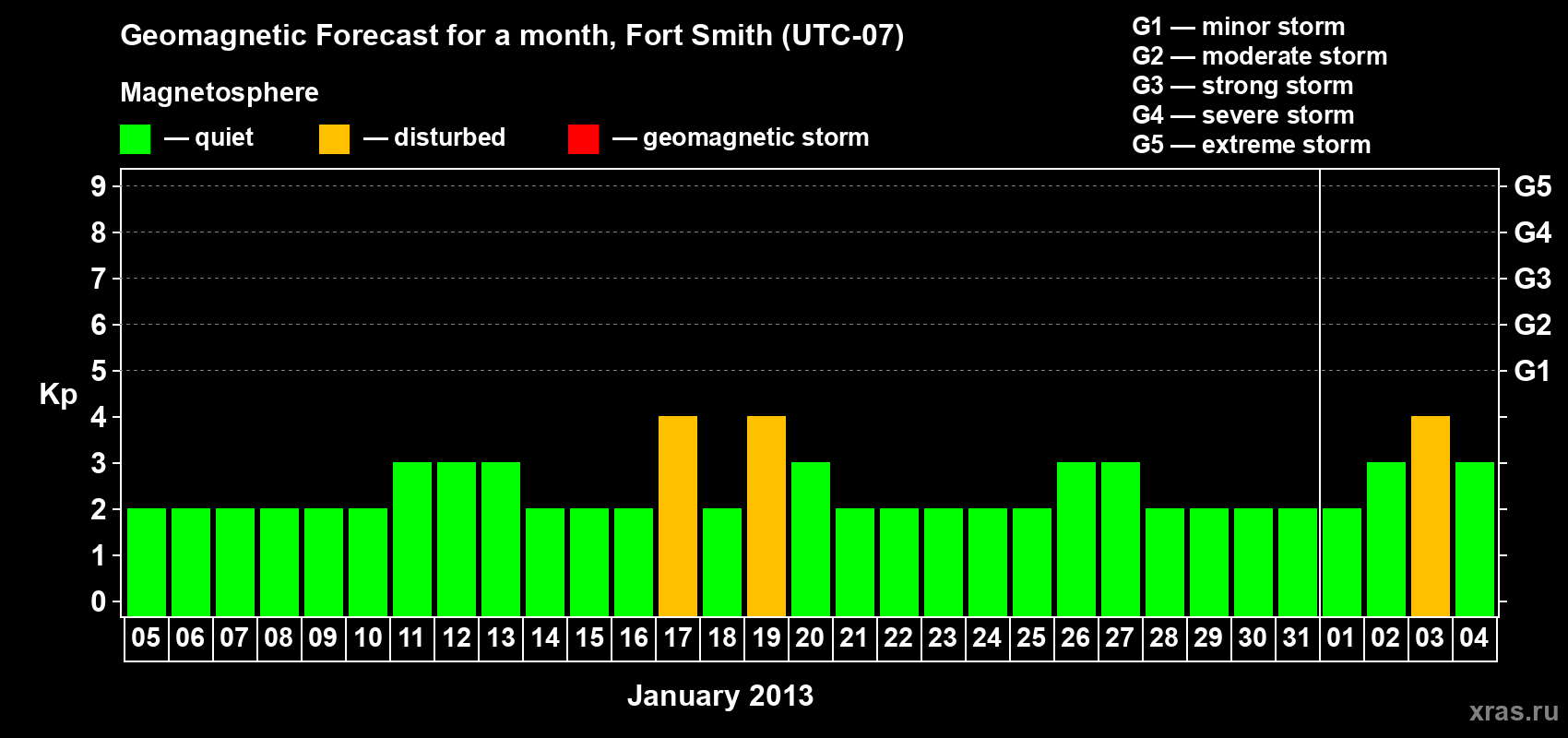
Task: Click the G2 label on the right axis
Action: (1533, 325)
